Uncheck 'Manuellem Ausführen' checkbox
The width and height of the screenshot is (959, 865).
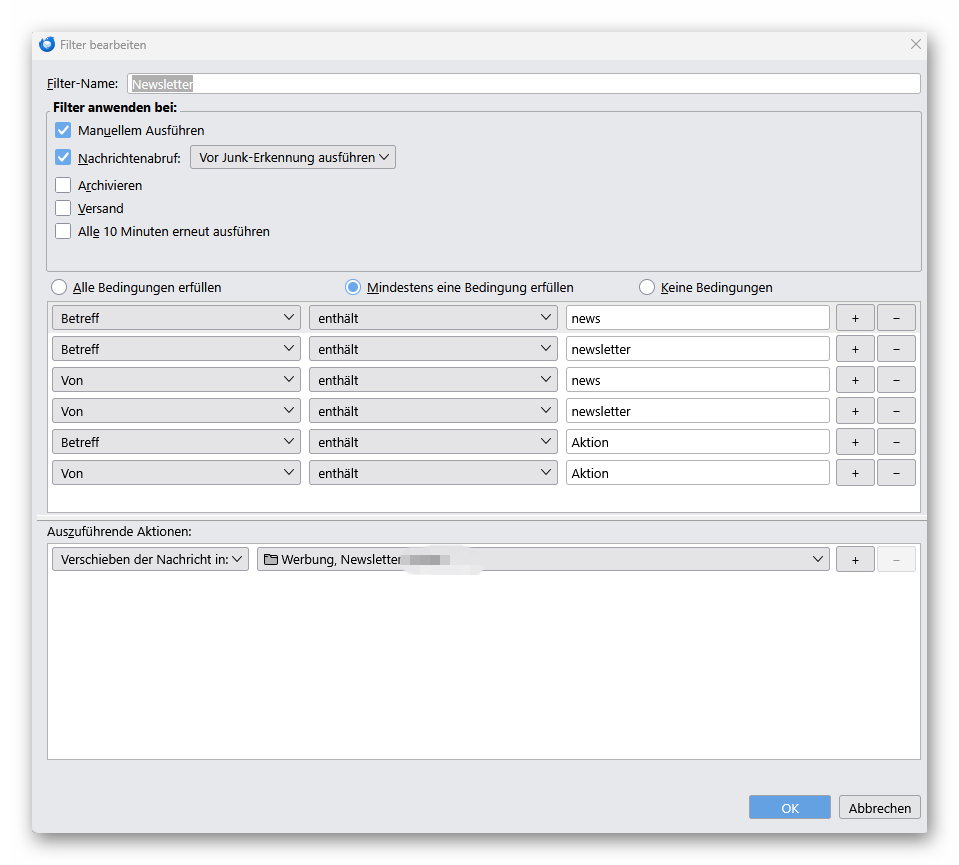(63, 130)
